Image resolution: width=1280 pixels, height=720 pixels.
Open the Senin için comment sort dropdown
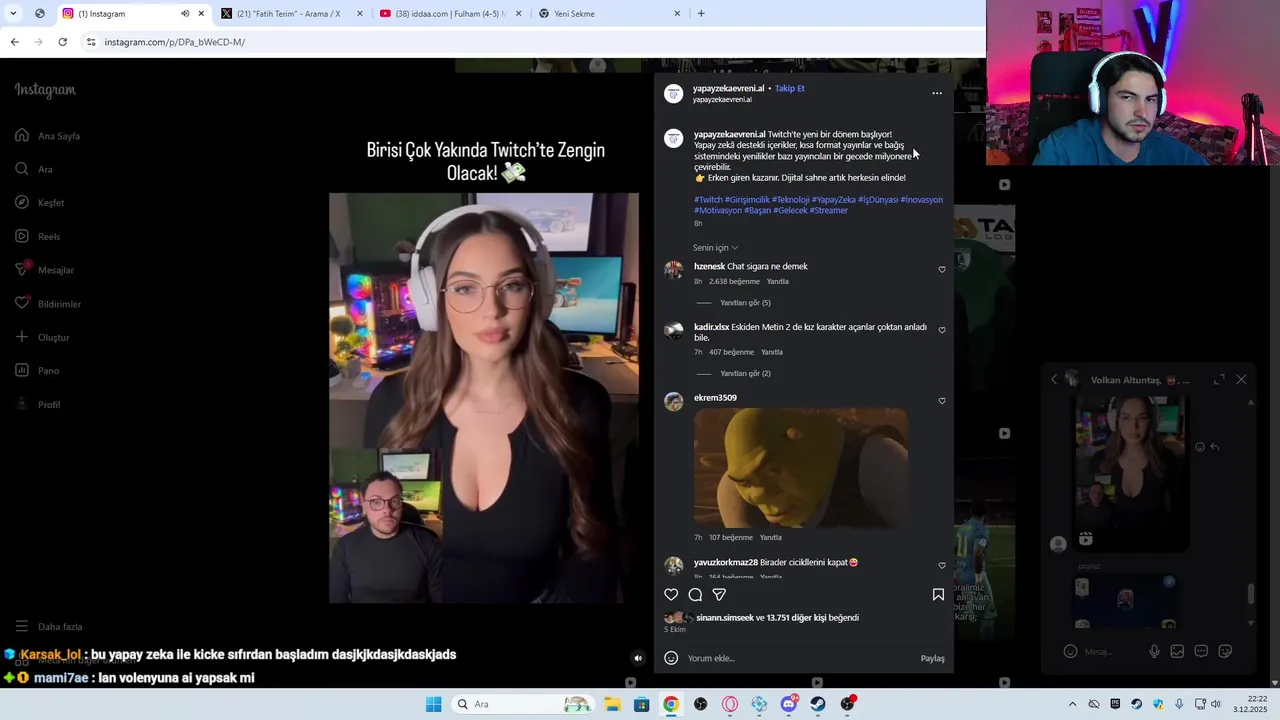pyautogui.click(x=715, y=248)
